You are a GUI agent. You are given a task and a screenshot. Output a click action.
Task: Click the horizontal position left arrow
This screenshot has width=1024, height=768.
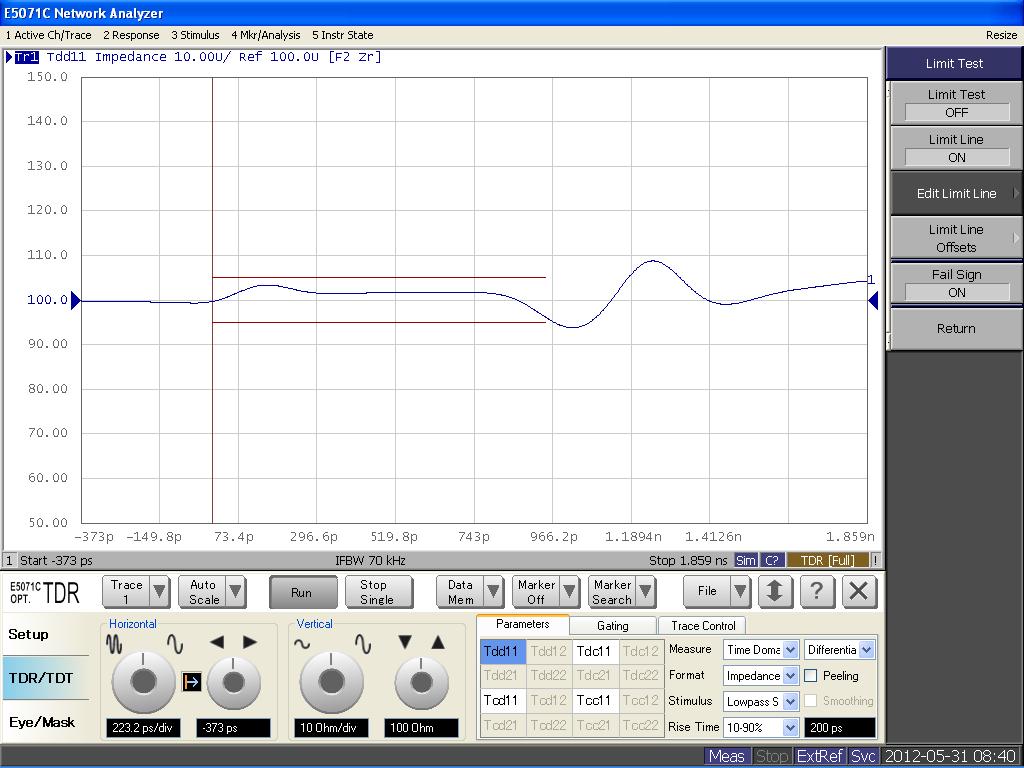[217, 642]
